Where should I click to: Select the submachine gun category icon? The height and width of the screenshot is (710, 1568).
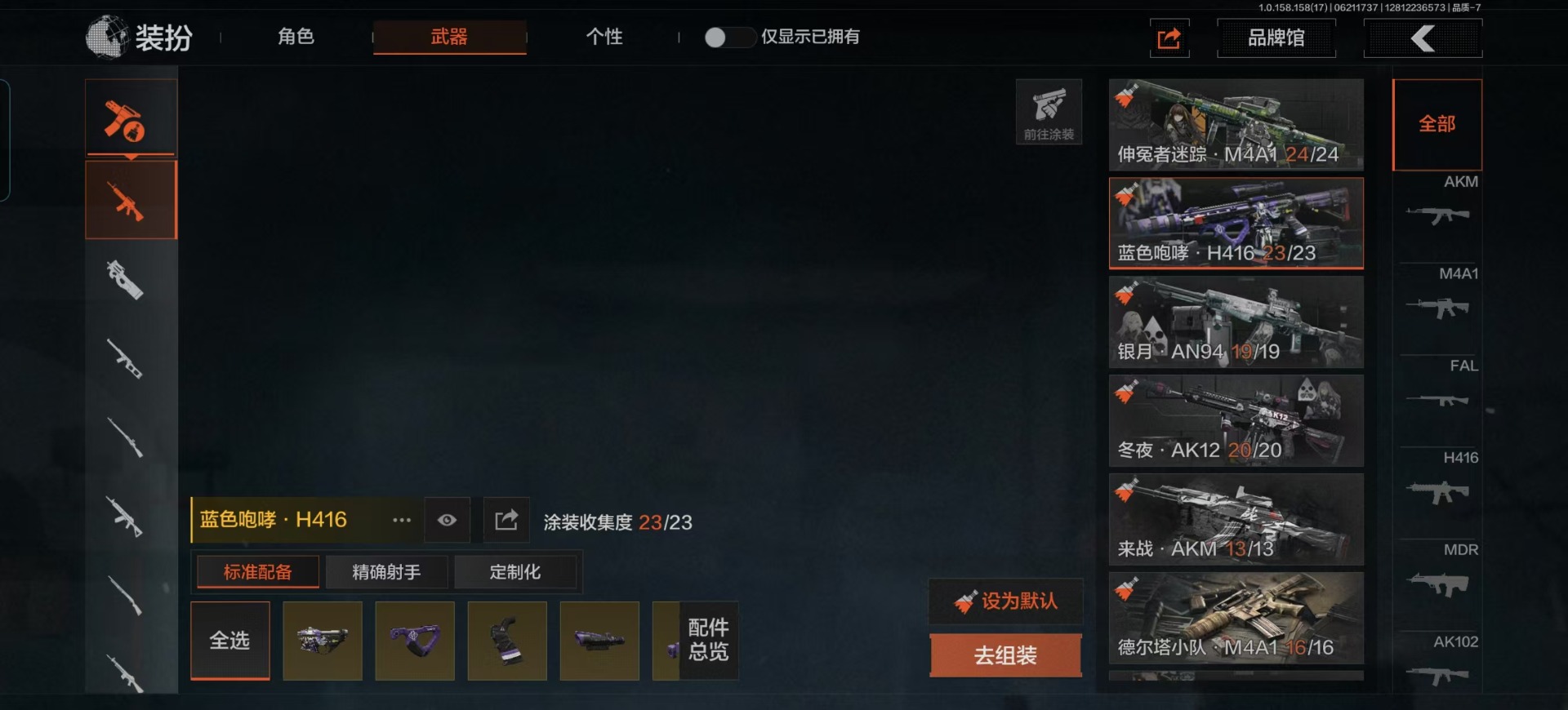pos(125,280)
